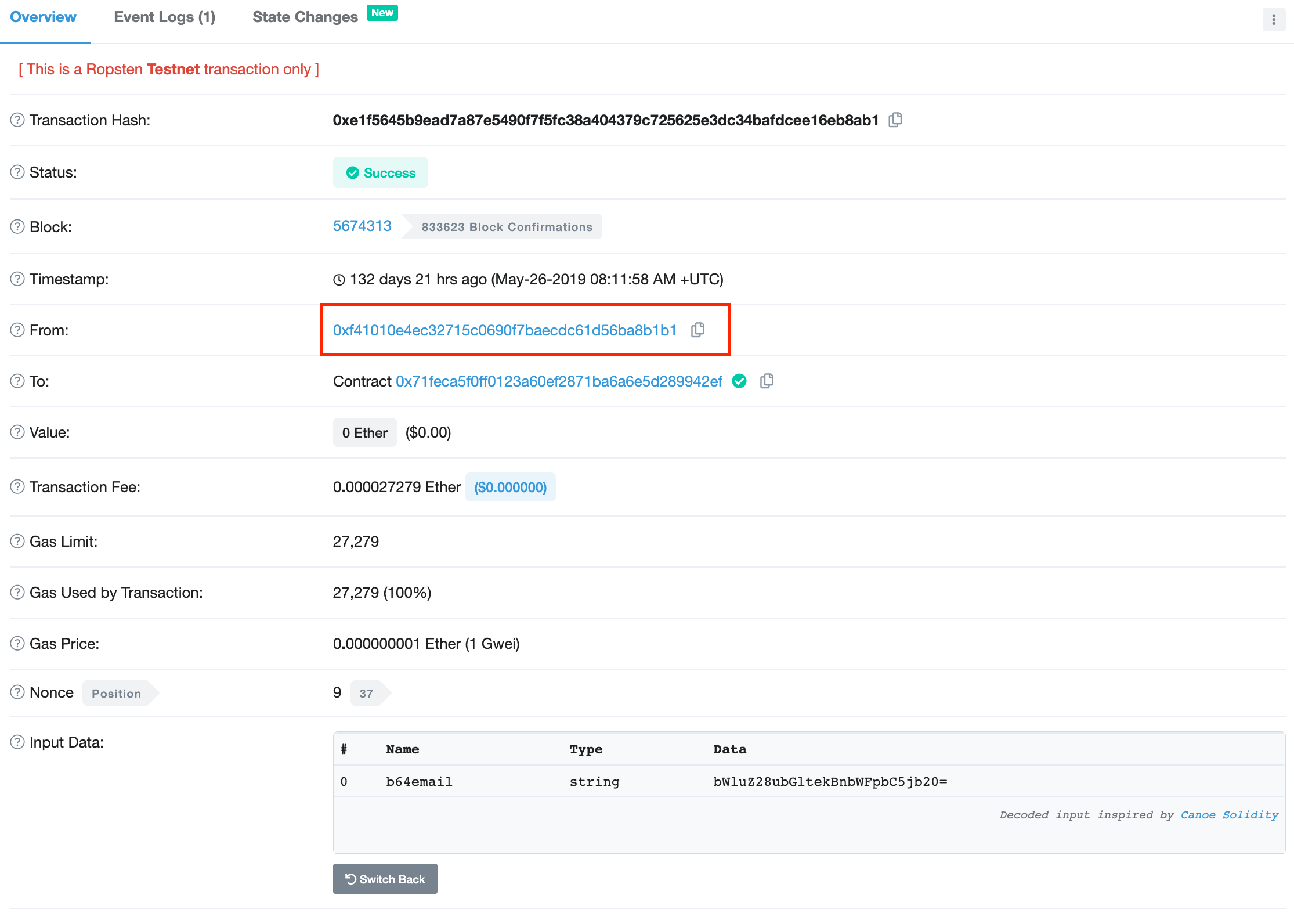Click the Status help question icon
This screenshot has height=924, width=1294.
[x=17, y=172]
